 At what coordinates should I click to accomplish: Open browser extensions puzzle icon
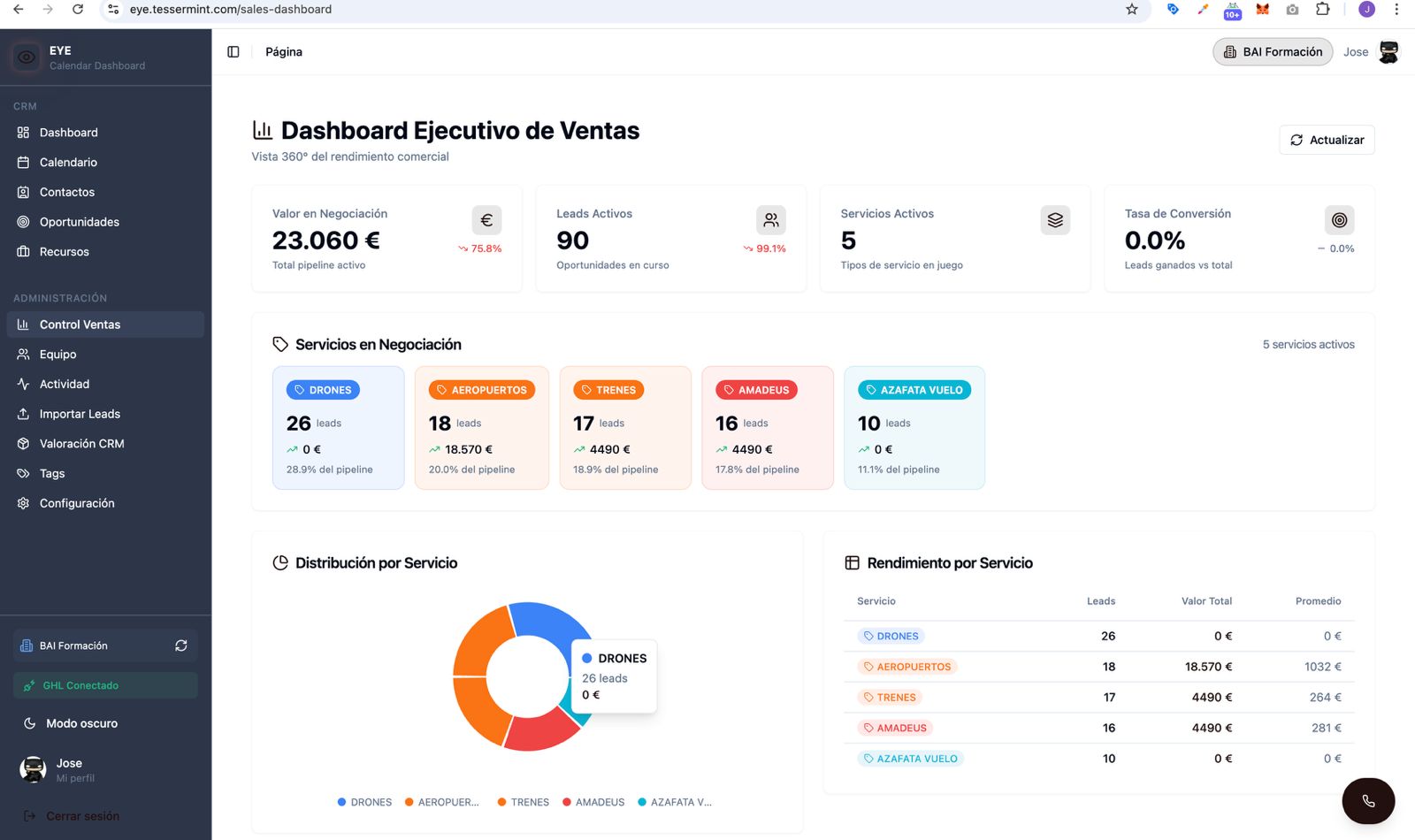point(1323,10)
